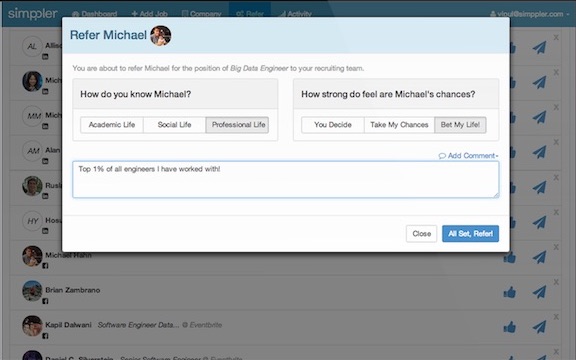
Task: Click Kapil Dalwani's profile photo
Action: 32,325
